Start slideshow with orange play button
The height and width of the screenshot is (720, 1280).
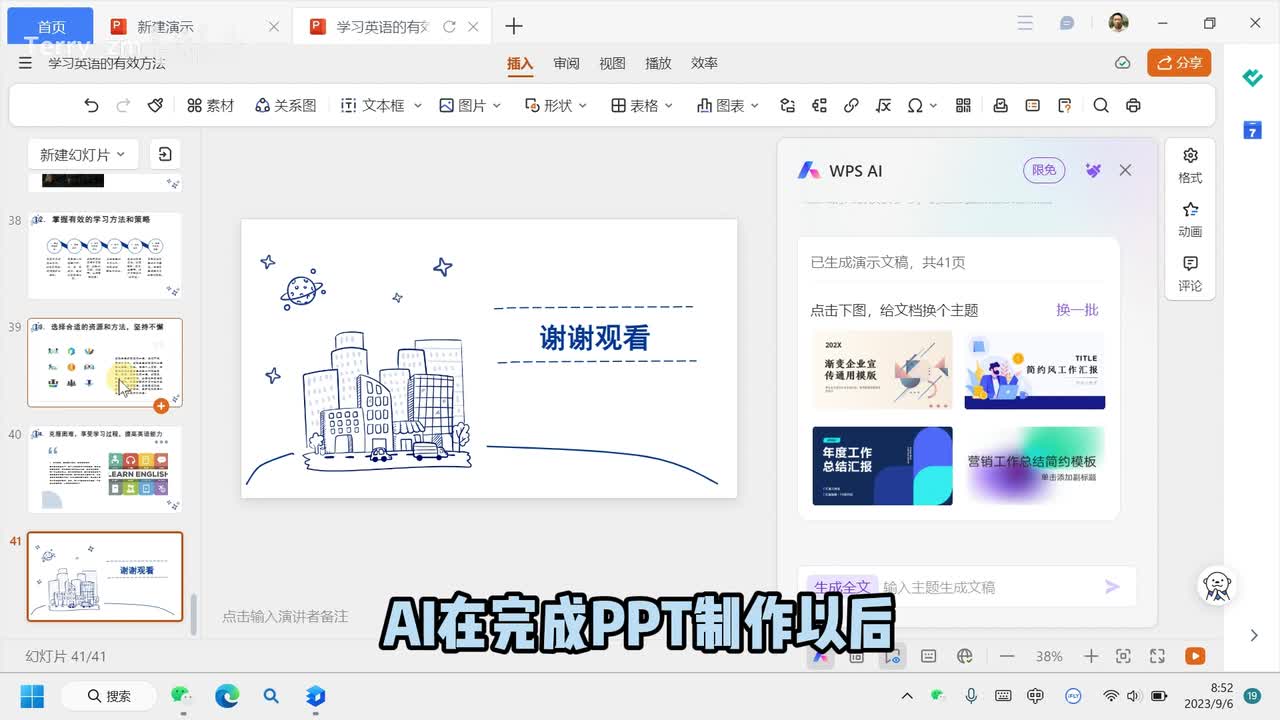1194,656
